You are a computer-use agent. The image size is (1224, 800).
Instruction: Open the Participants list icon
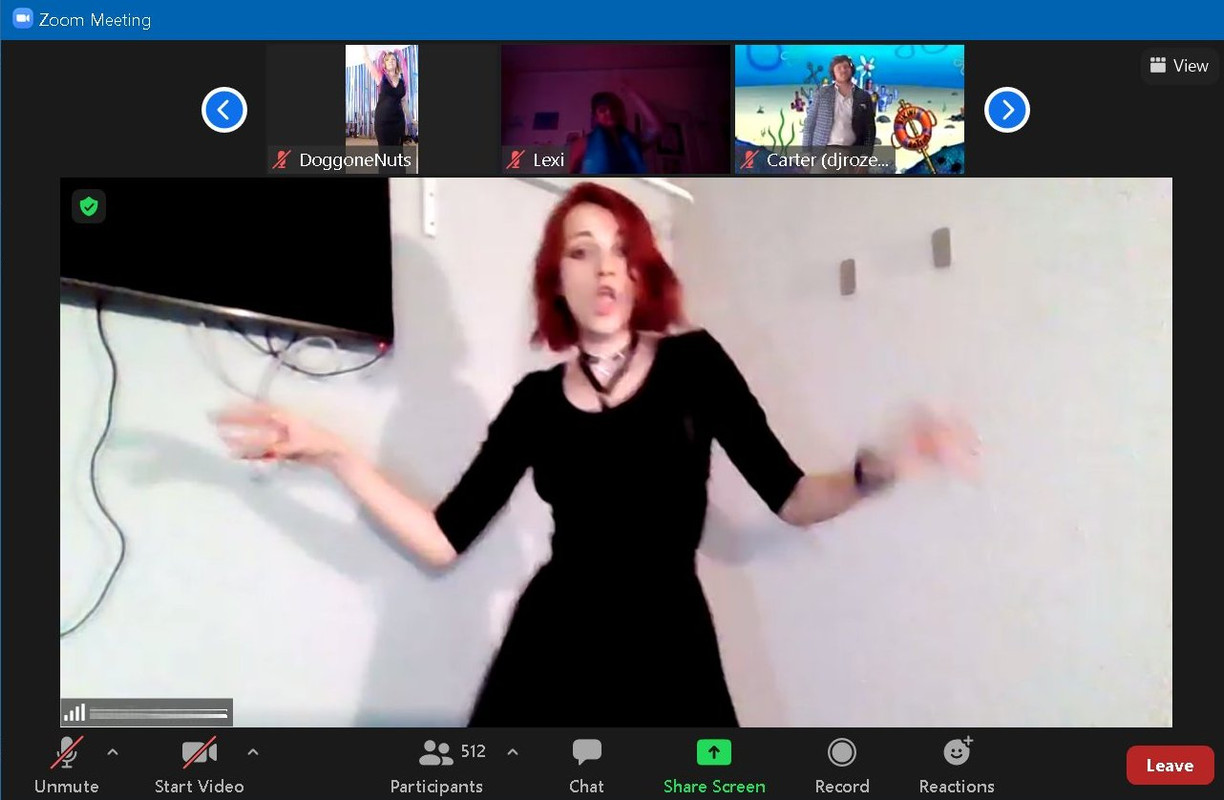point(437,752)
